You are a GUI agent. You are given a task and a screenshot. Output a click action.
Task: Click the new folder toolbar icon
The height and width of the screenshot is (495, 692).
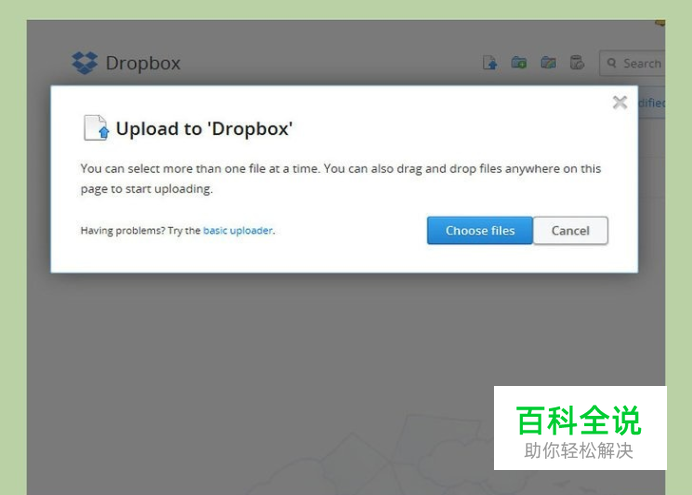(519, 63)
